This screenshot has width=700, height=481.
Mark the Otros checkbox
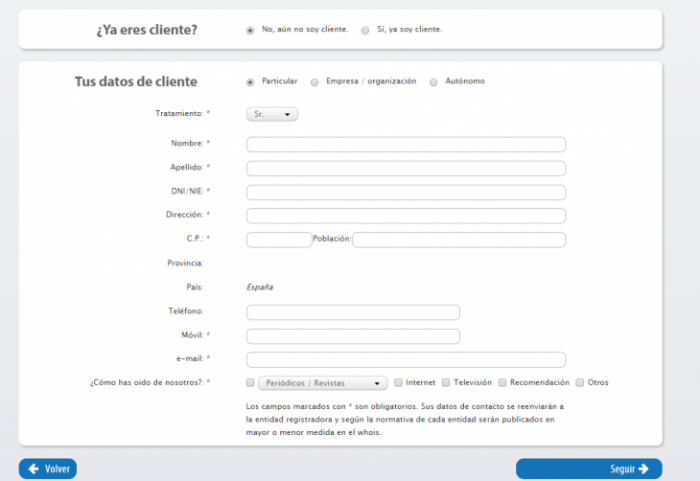[580, 383]
